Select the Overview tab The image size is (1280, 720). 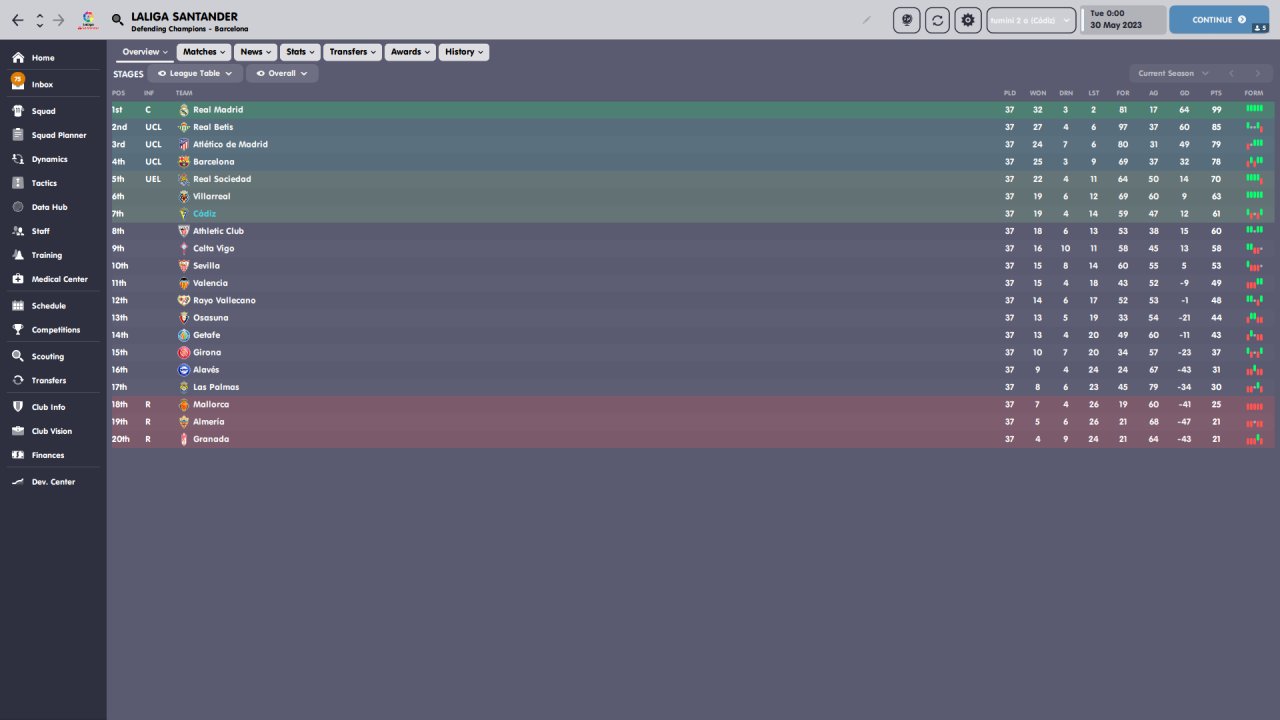tap(145, 52)
